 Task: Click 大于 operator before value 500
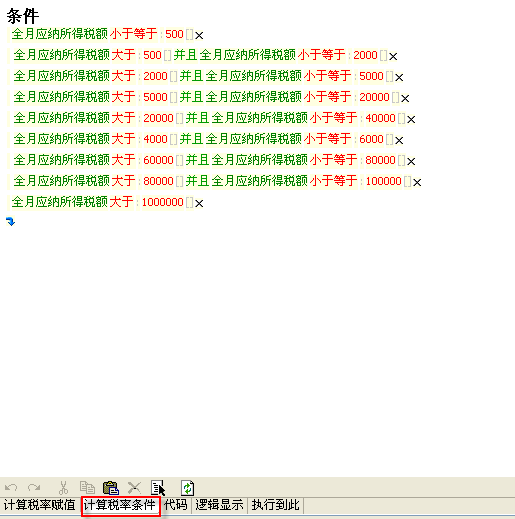(x=123, y=55)
